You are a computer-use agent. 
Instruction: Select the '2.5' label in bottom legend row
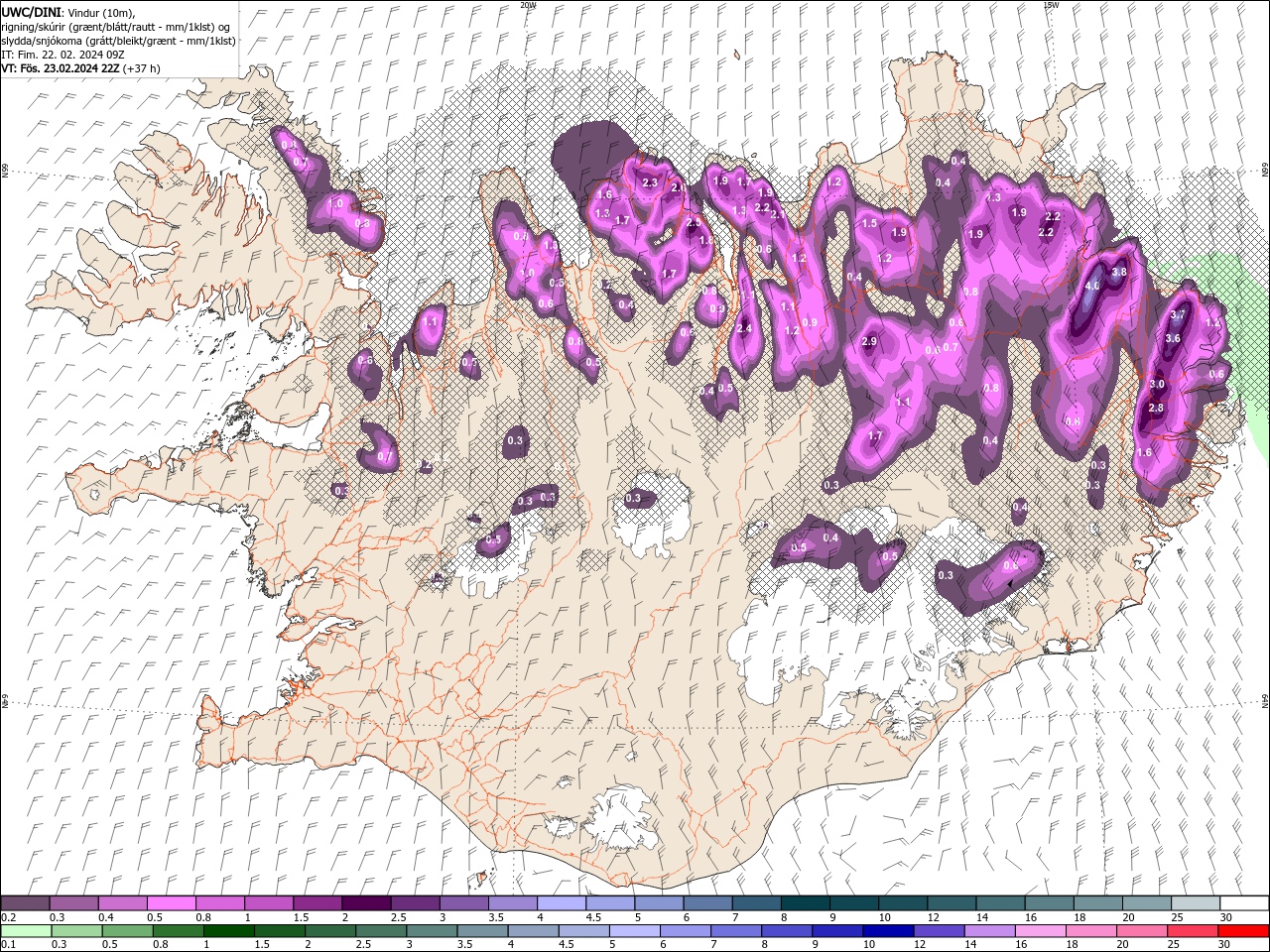(x=363, y=945)
